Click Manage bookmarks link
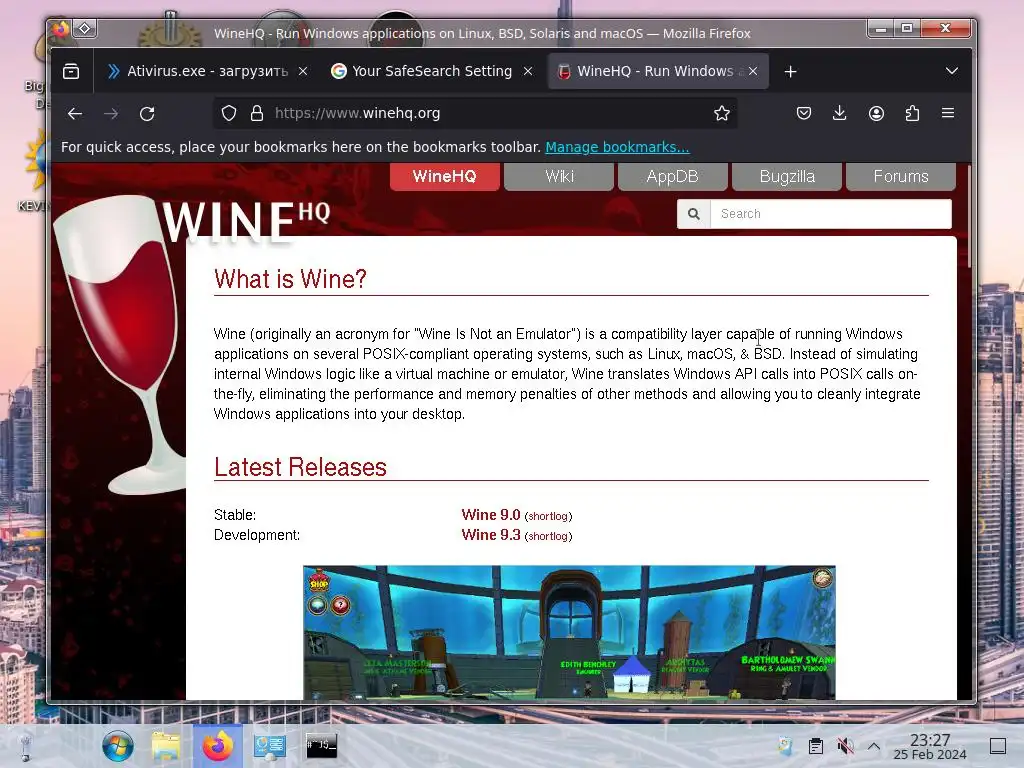This screenshot has height=768, width=1024. 617,148
